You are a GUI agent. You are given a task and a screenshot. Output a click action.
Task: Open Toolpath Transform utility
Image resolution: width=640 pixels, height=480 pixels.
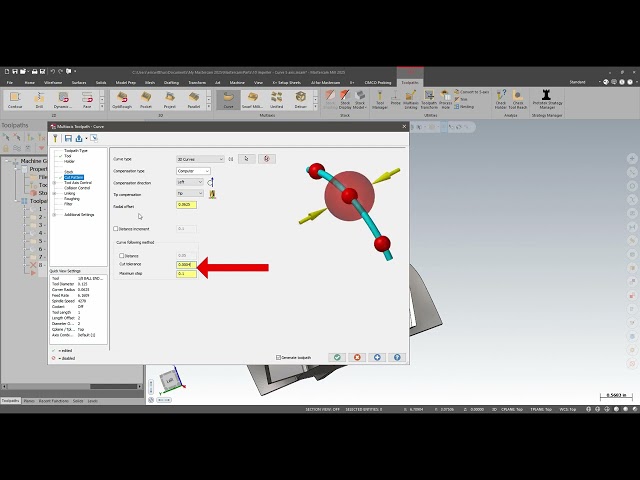click(429, 100)
